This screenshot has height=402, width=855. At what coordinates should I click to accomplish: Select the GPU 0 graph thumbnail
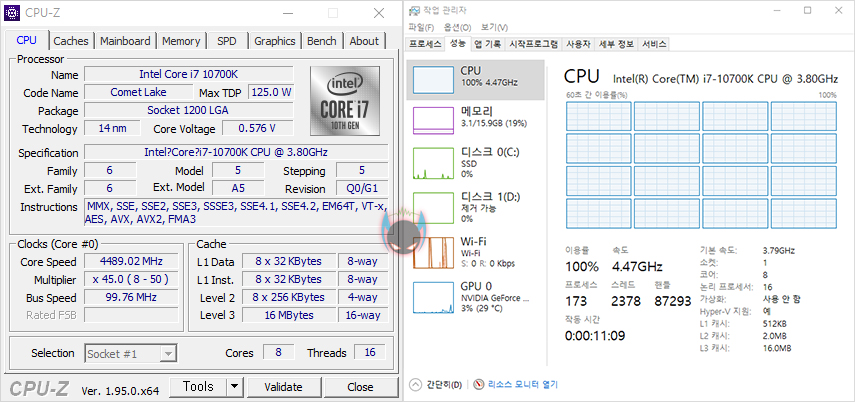click(x=433, y=297)
